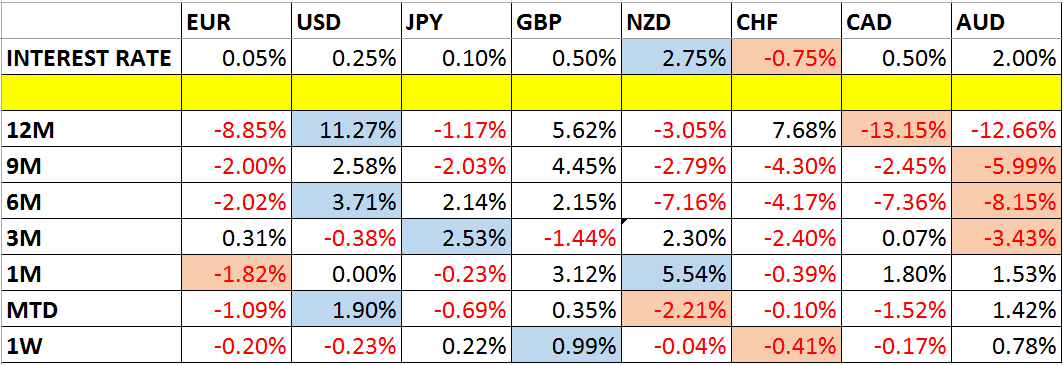Select the EUR column header cell
This screenshot has width=1063, height=365.
click(236, 22)
